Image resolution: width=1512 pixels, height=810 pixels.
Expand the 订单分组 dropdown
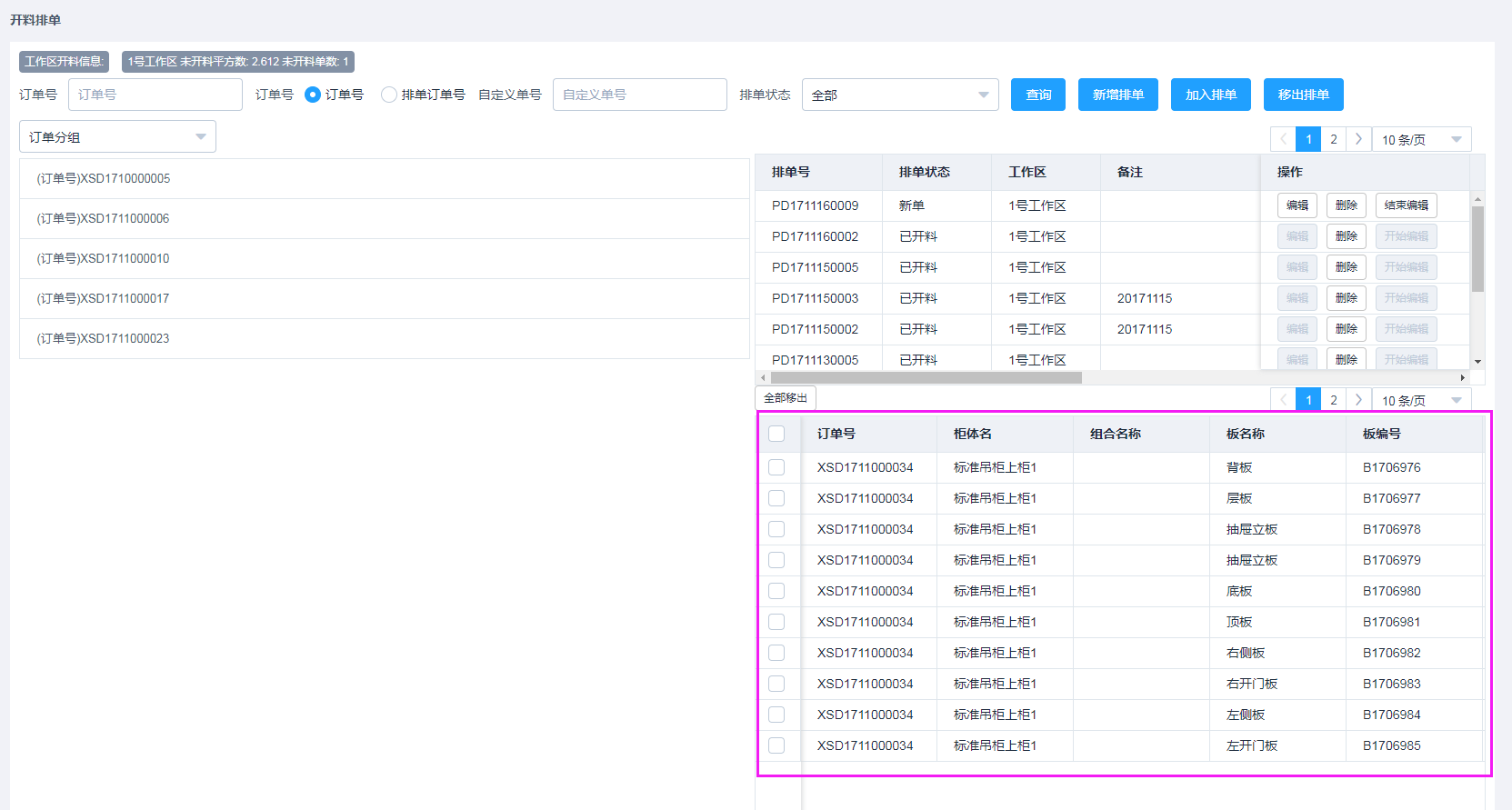tap(117, 136)
